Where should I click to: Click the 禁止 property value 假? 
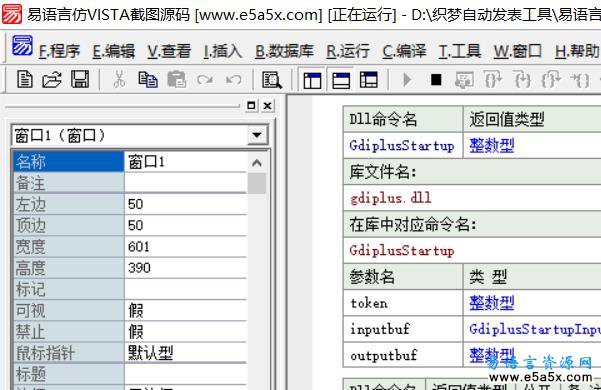click(x=186, y=331)
